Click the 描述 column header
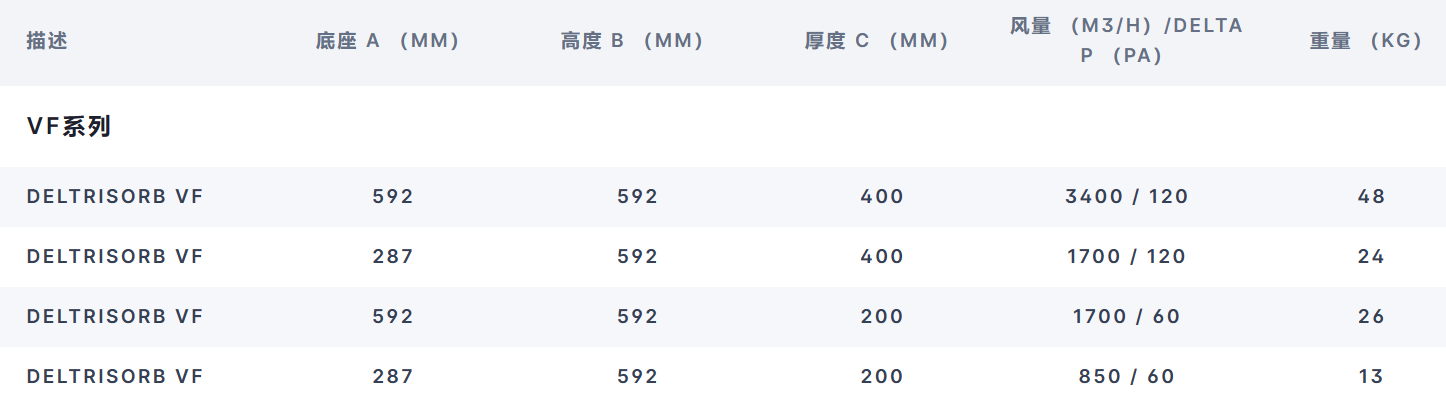Image resolution: width=1446 pixels, height=419 pixels. pyautogui.click(x=47, y=41)
